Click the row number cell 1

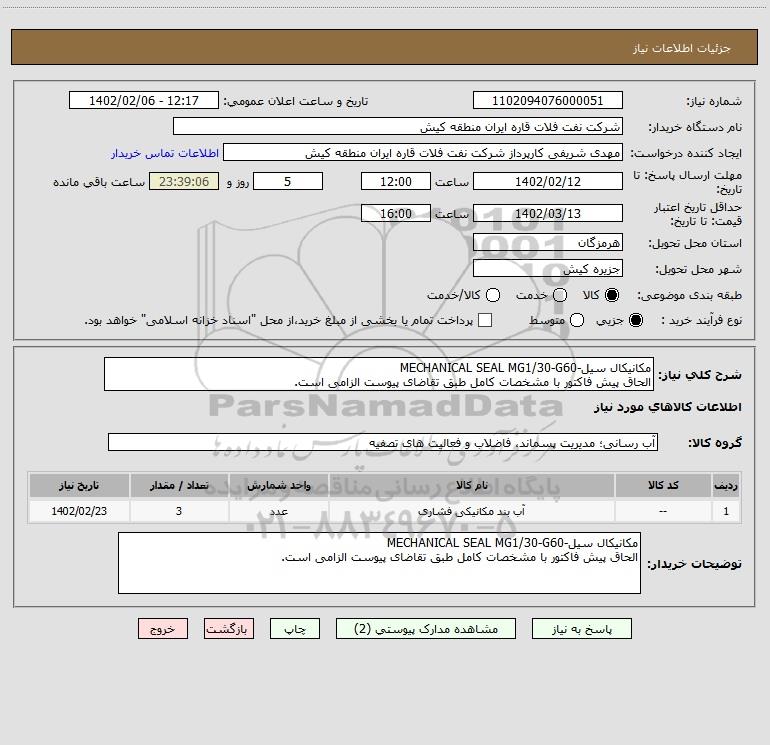[x=726, y=511]
